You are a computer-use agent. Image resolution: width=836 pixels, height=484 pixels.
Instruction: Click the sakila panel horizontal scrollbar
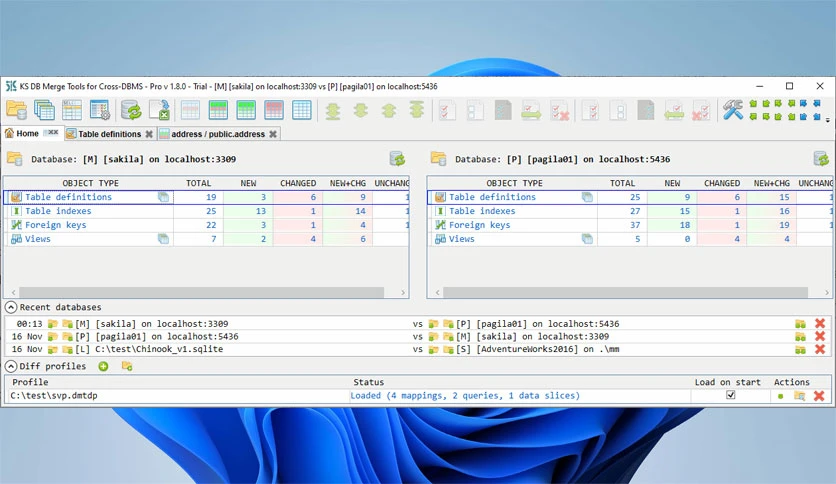click(202, 292)
